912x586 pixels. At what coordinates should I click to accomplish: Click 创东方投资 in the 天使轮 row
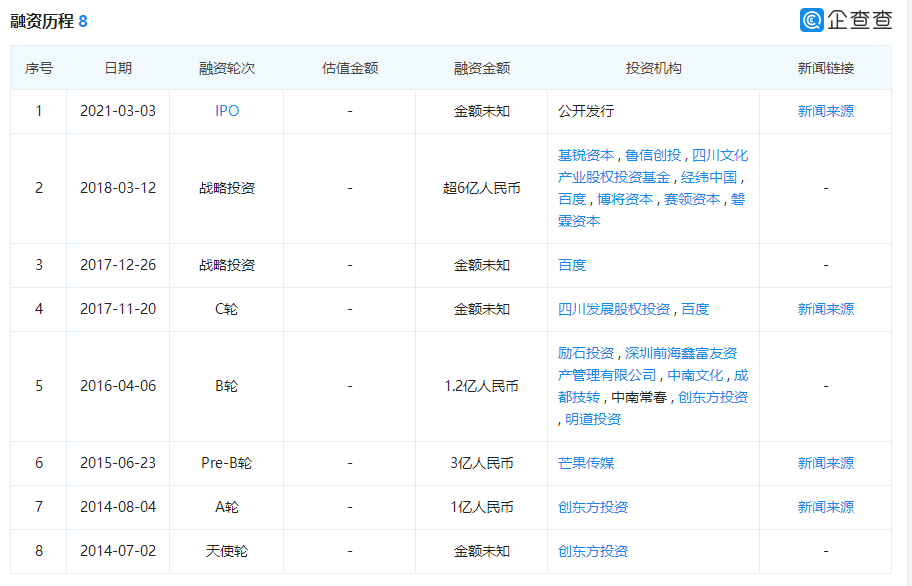[593, 551]
